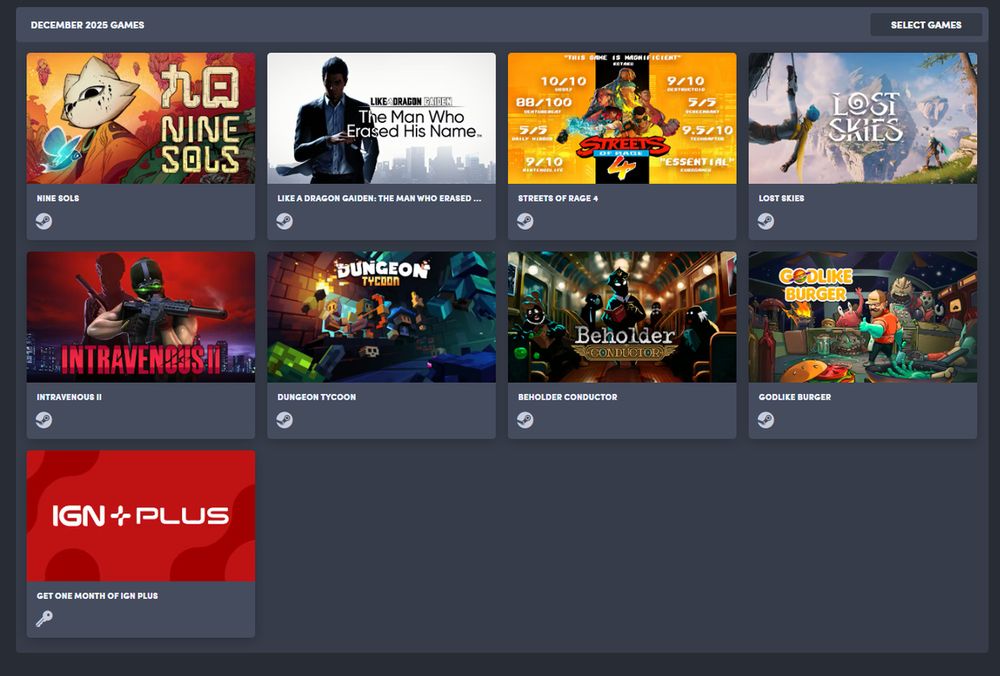Click the Steam icon under Streets of Rage 4
1000x676 pixels.
(x=525, y=221)
